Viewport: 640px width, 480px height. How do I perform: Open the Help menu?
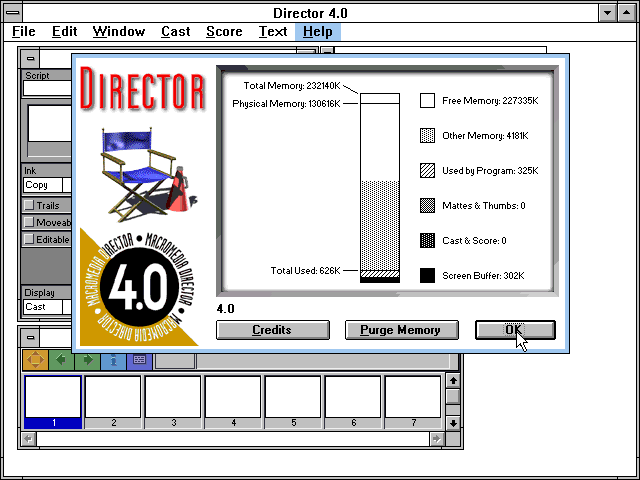click(318, 31)
